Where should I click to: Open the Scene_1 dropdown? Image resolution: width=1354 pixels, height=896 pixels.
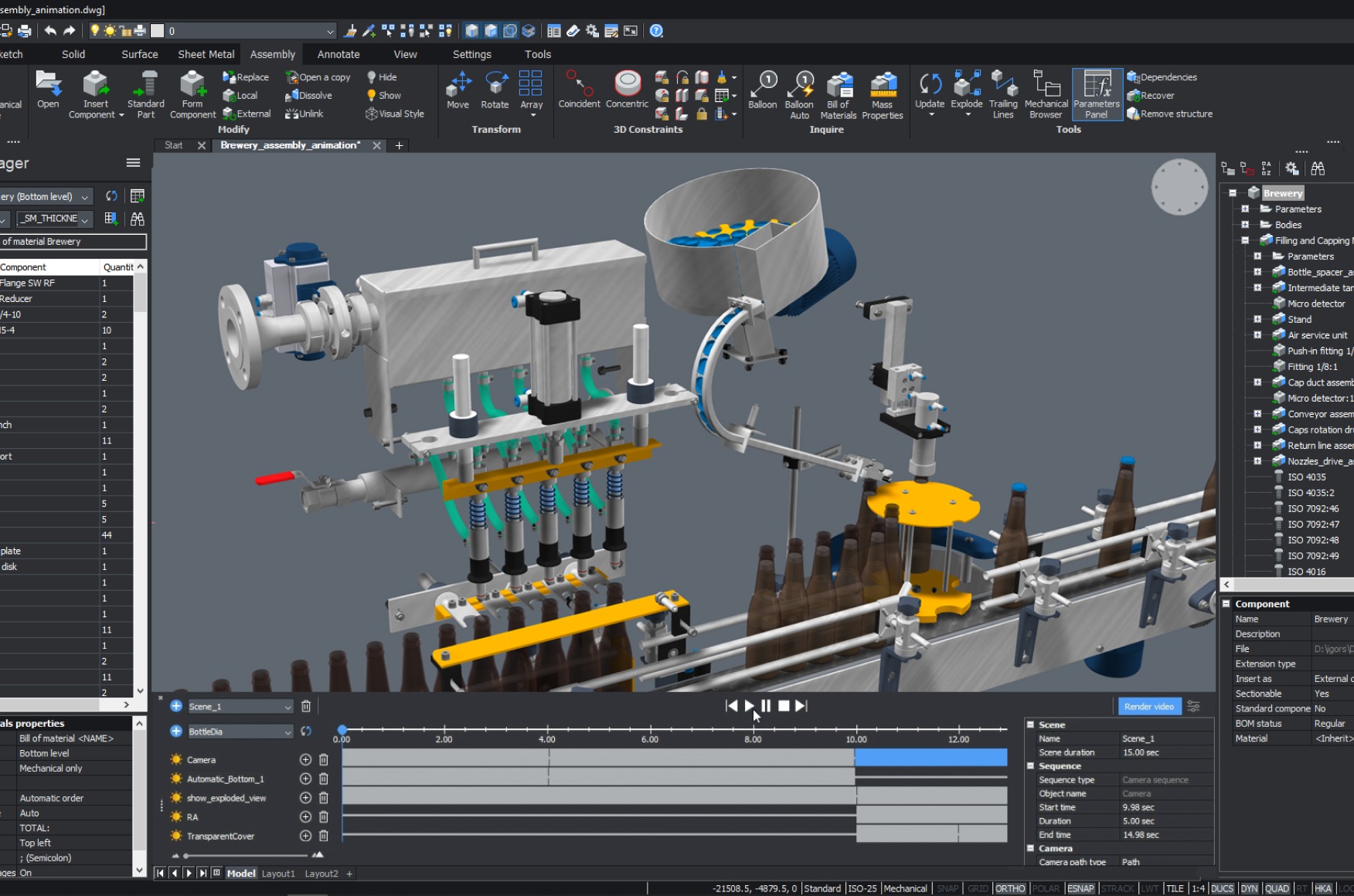click(287, 707)
